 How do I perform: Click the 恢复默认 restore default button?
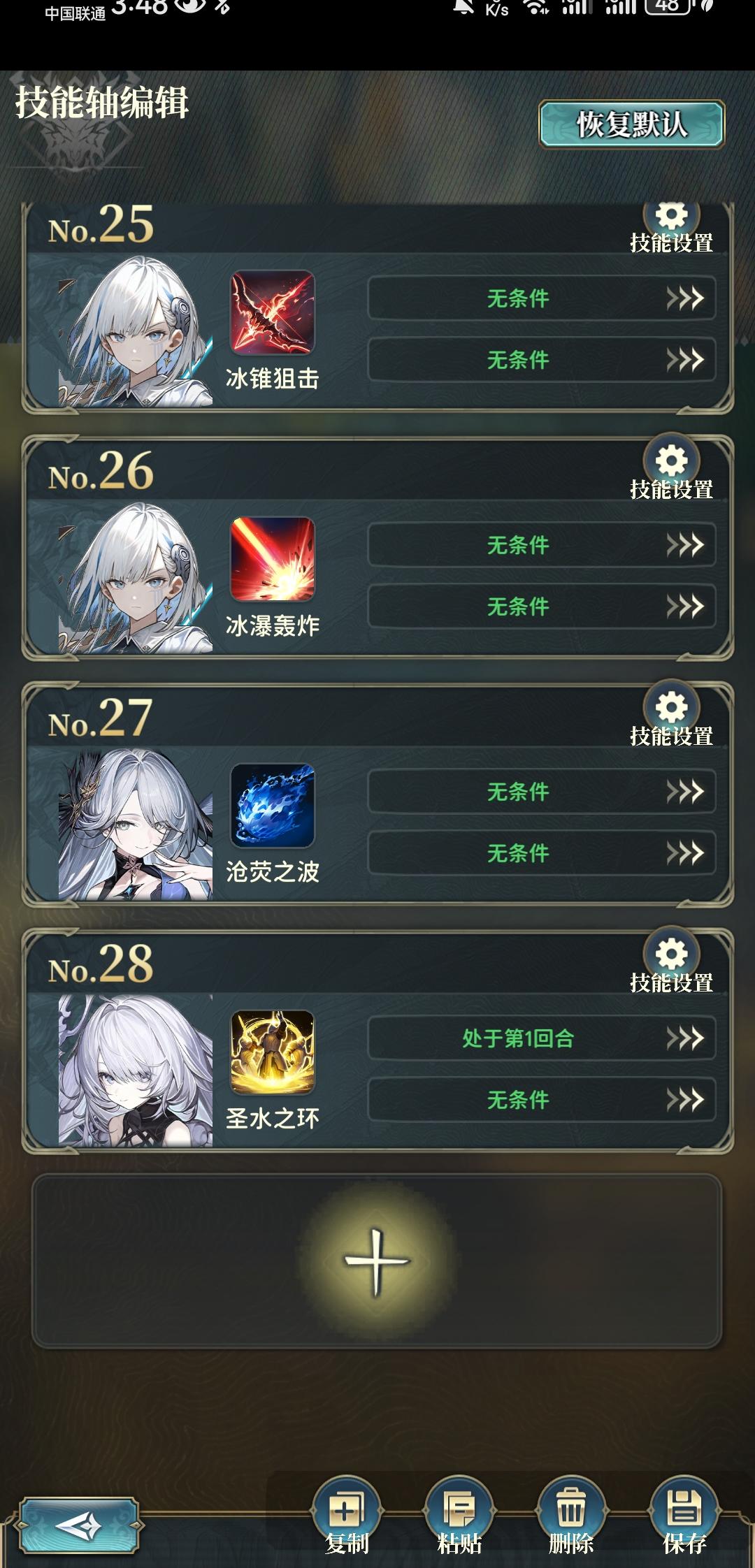(631, 124)
